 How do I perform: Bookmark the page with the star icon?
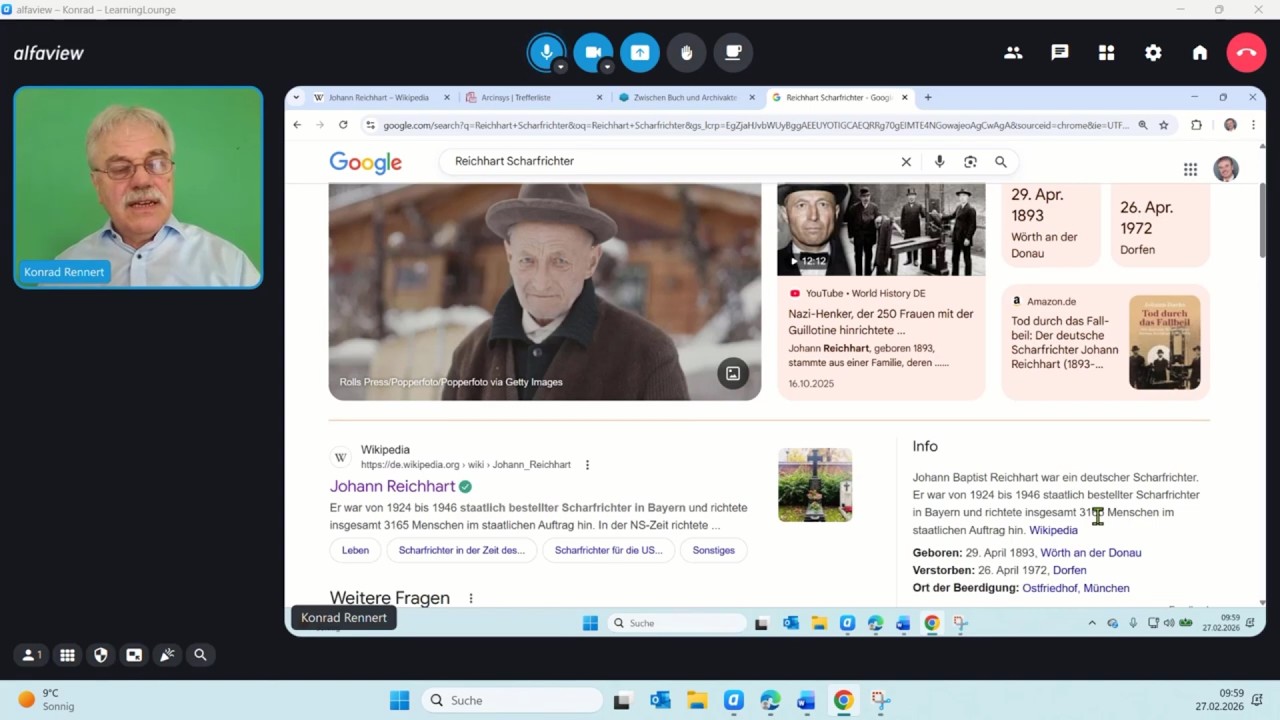point(1164,125)
